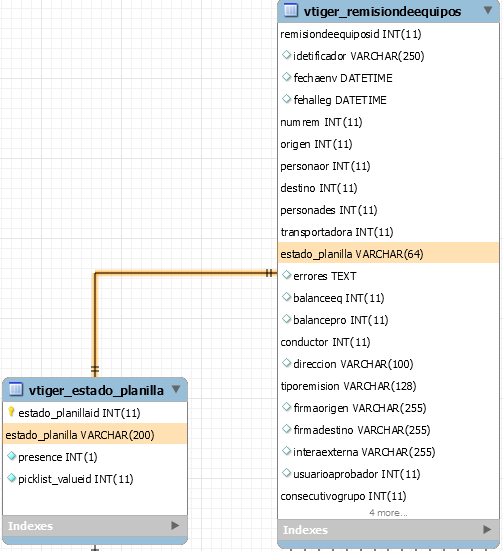Image resolution: width=503 pixels, height=551 pixels.
Task: Click the vtiger_remisiondeequipos table icon
Action: pos(290,10)
